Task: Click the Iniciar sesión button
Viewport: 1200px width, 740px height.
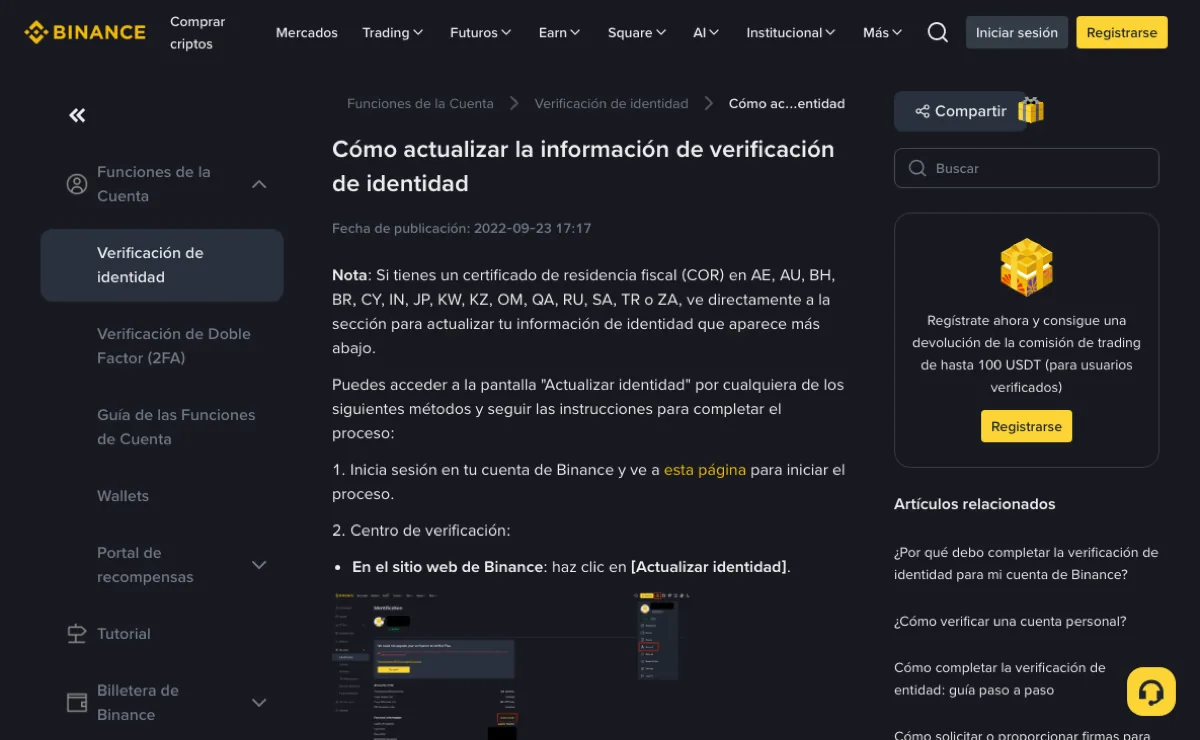Action: coord(1016,32)
